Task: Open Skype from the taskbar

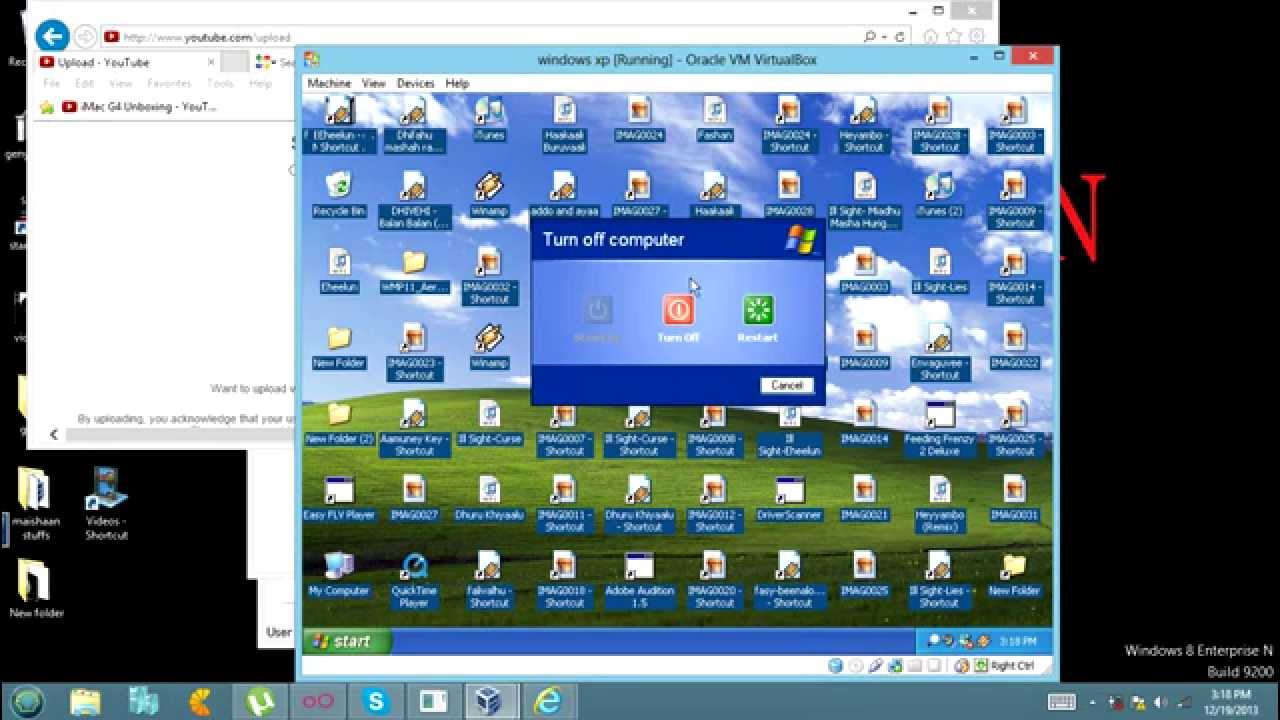Action: point(377,701)
